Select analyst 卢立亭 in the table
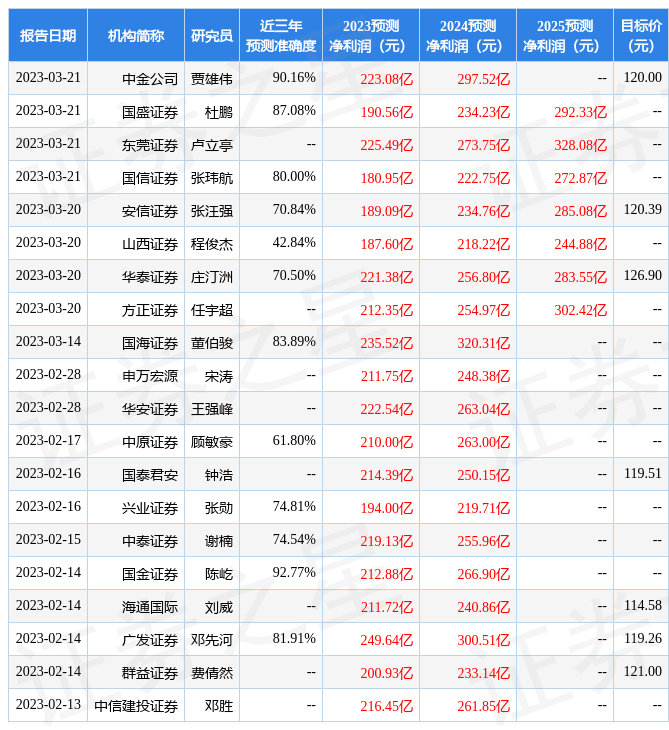Screen dimensions: 669x730 (212, 145)
